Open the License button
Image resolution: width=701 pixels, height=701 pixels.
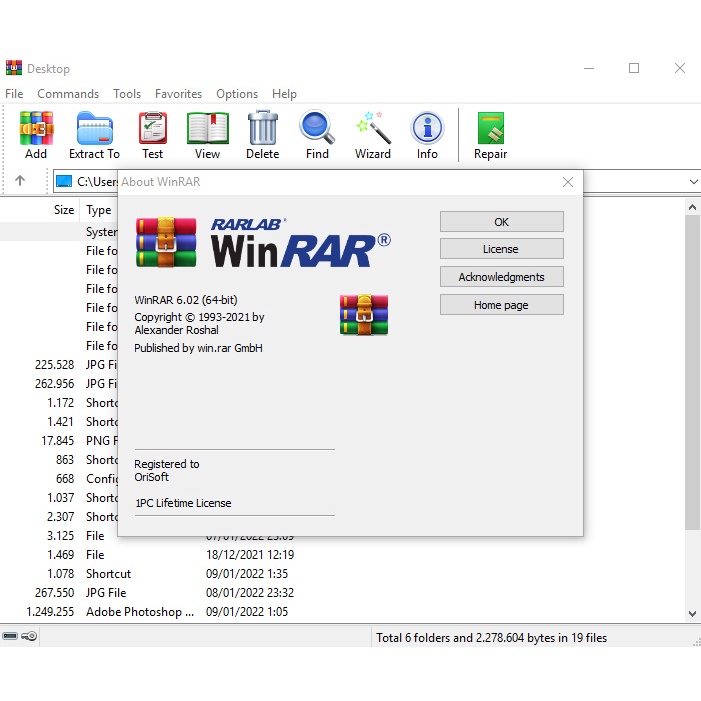point(501,249)
